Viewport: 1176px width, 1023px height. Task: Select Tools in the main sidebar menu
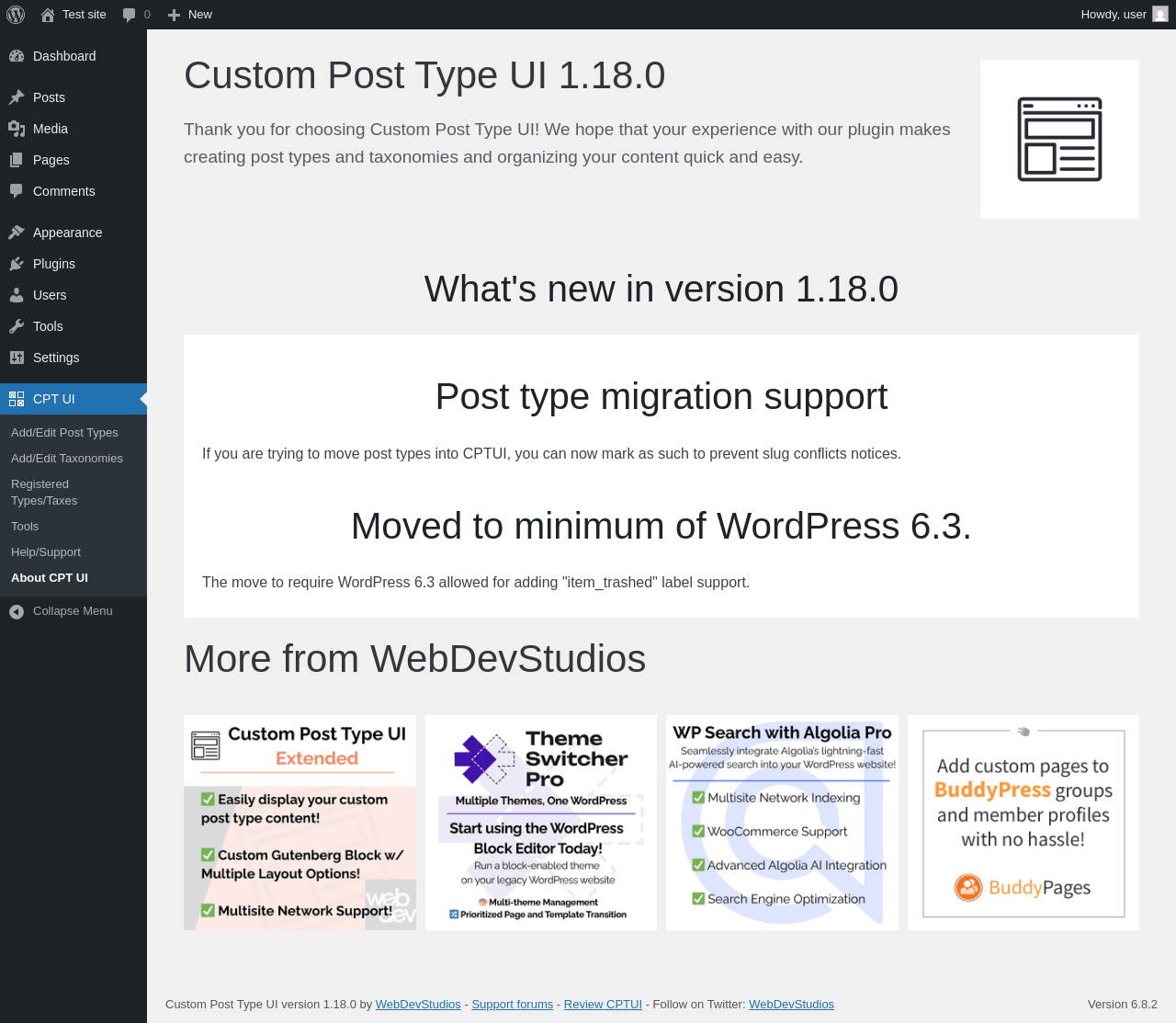(48, 326)
